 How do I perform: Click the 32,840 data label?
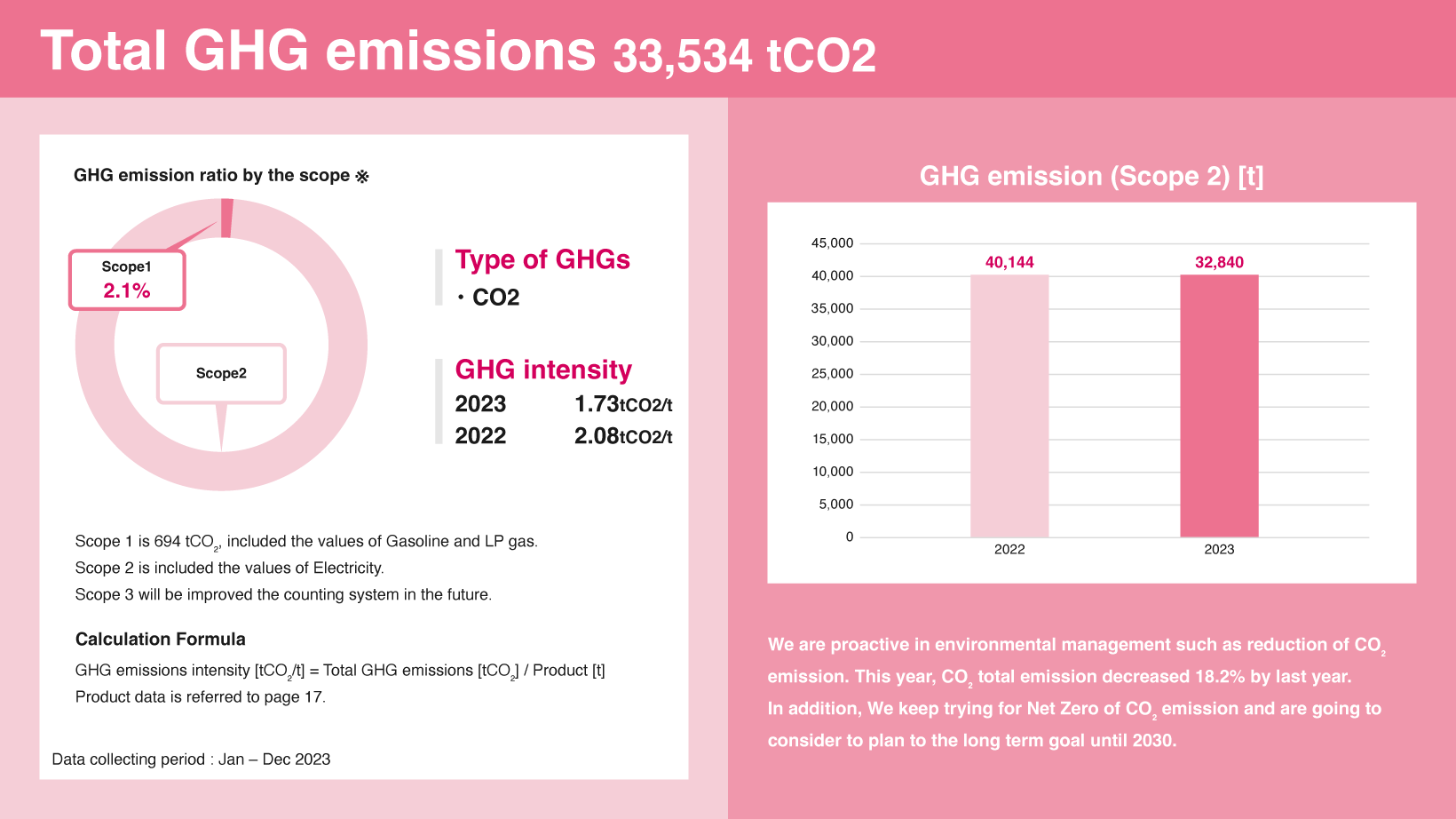(1219, 262)
